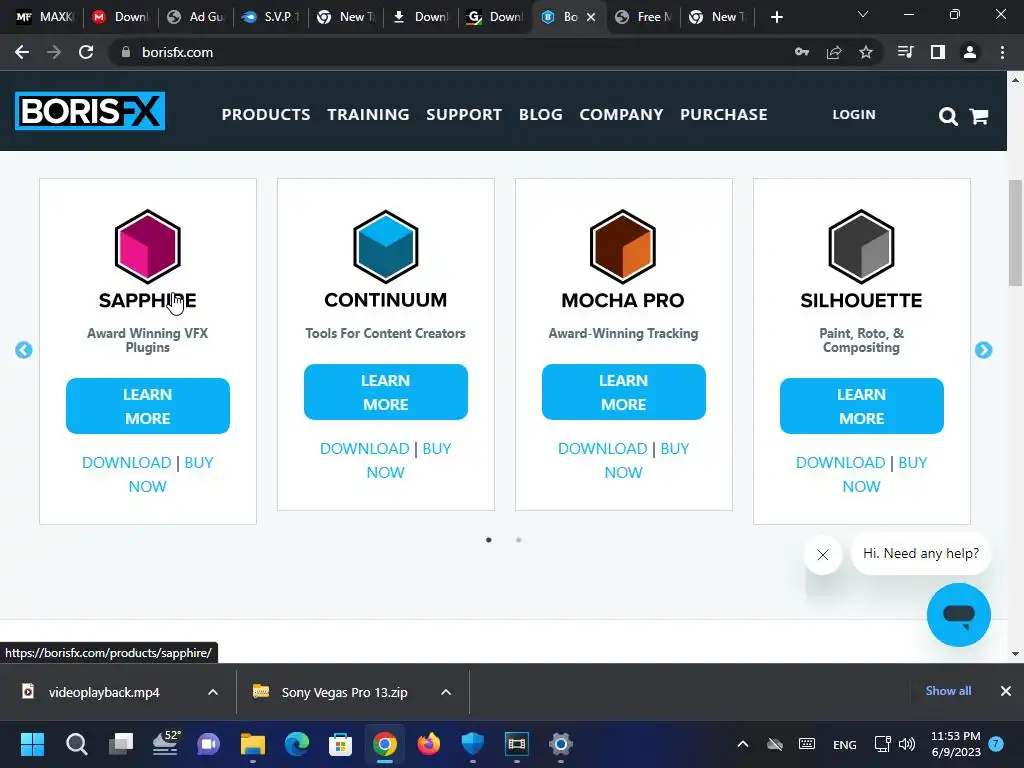Viewport: 1024px width, 768px height.
Task: Click the Silhouette DOWNLOAD link
Action: [840, 462]
